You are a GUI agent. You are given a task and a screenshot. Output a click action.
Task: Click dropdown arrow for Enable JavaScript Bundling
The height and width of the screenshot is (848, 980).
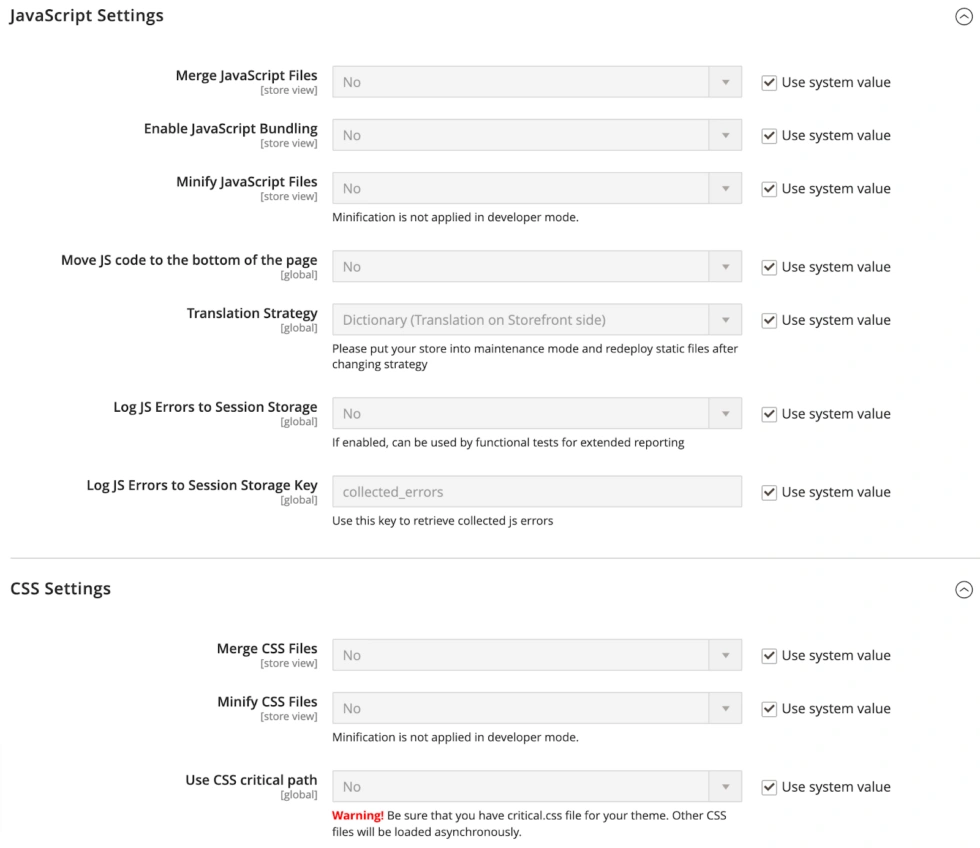point(726,135)
